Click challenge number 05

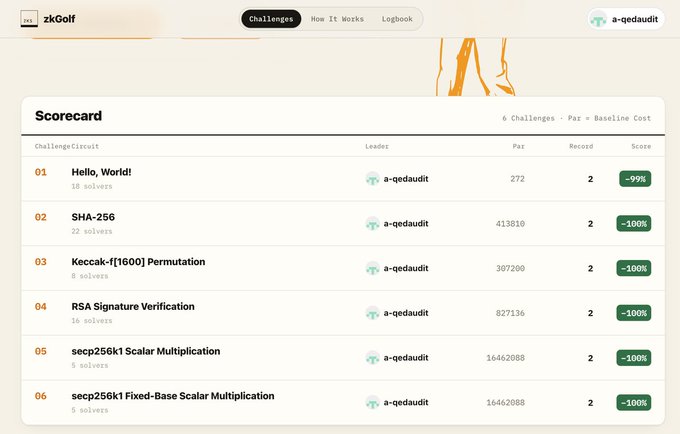[x=41, y=351]
